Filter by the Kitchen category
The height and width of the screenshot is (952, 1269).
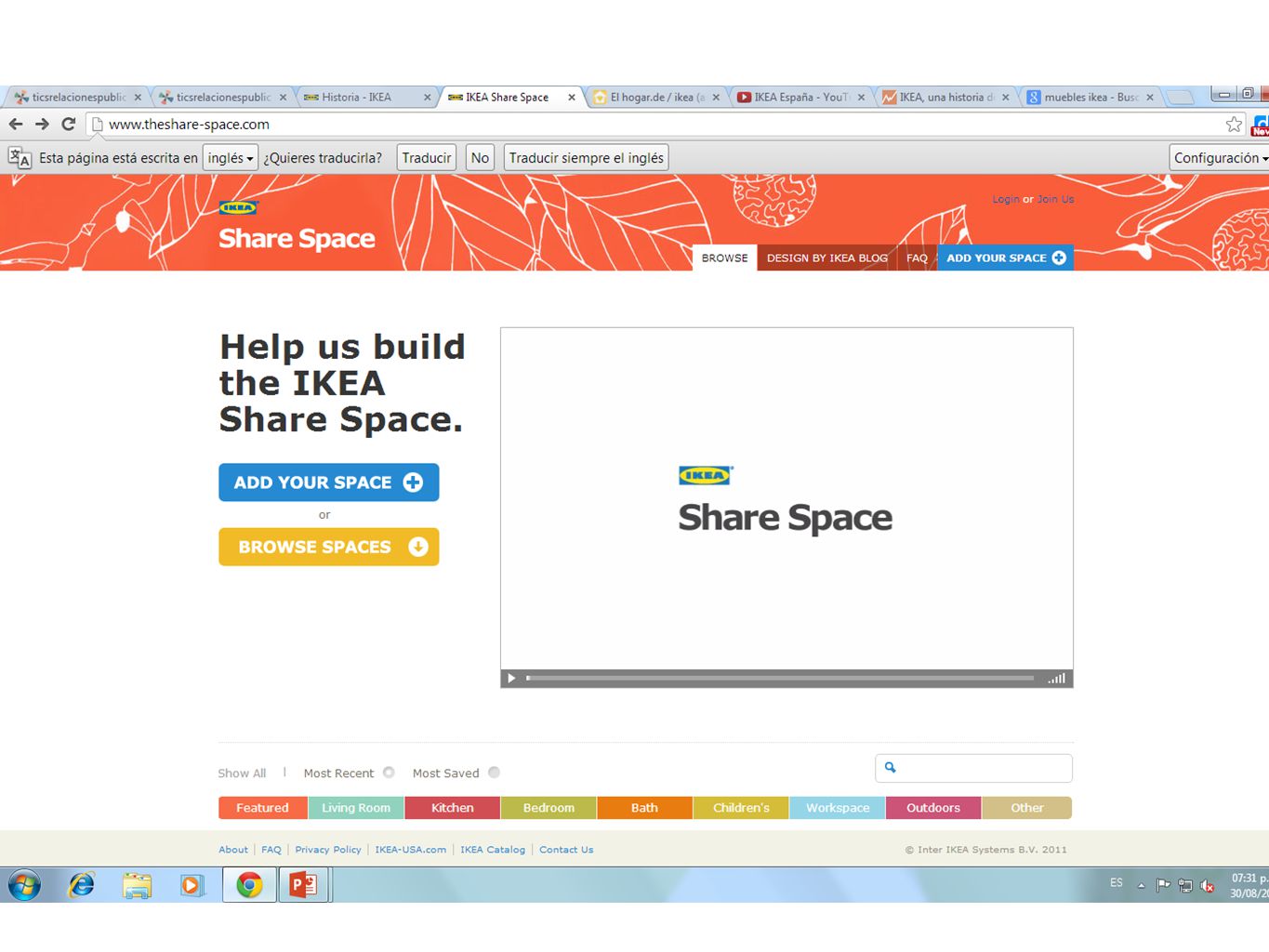click(453, 808)
